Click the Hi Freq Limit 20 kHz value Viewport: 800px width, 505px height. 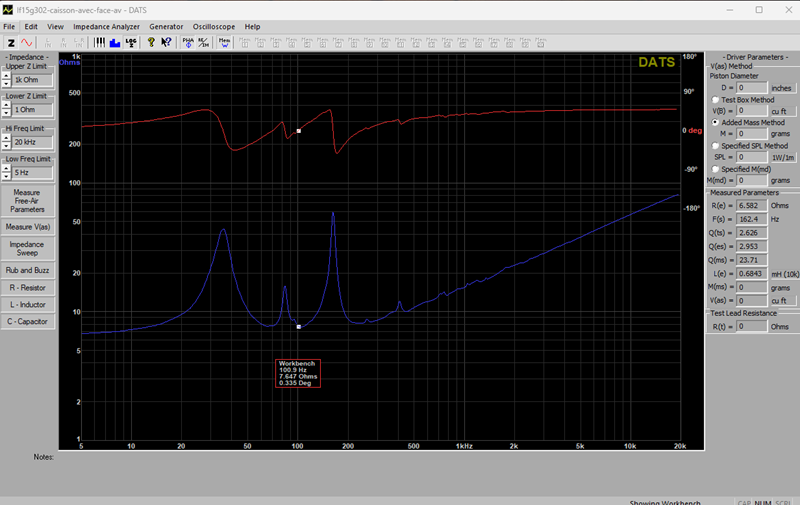coord(32,142)
